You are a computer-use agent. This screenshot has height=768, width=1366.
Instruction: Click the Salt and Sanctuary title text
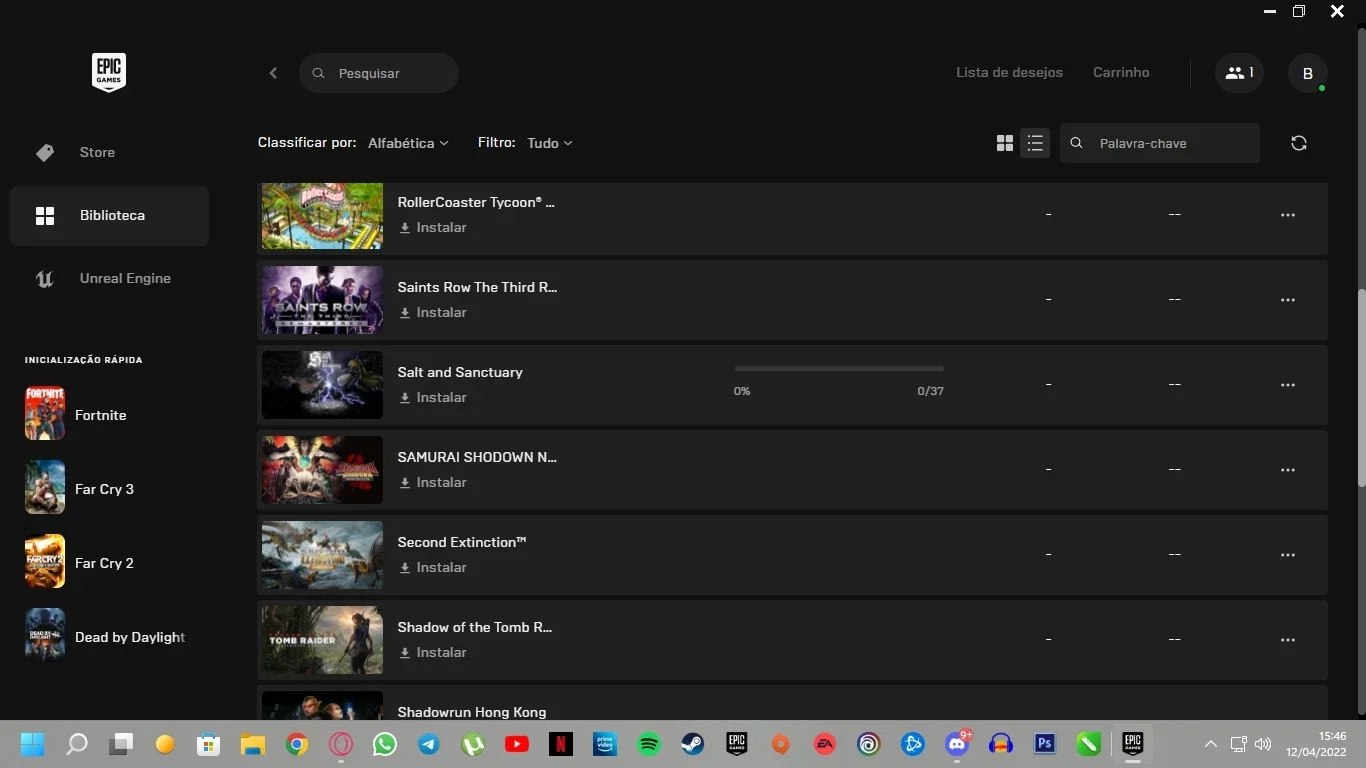pos(460,372)
